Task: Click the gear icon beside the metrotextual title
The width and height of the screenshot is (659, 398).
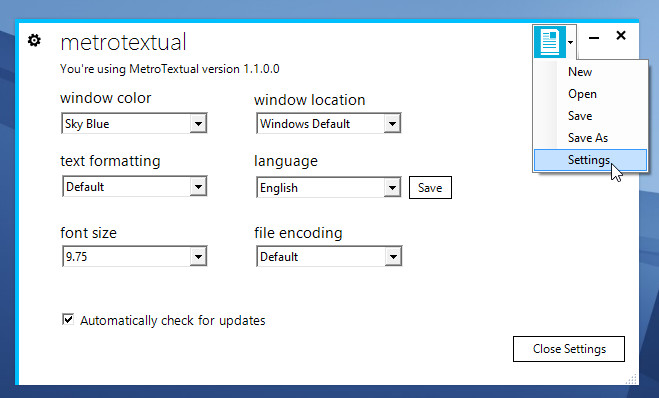Action: pyautogui.click(x=34, y=41)
